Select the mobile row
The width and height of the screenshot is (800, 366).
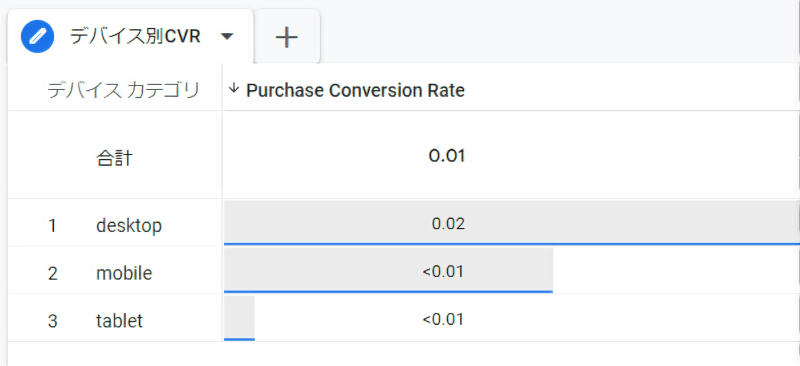point(404,271)
